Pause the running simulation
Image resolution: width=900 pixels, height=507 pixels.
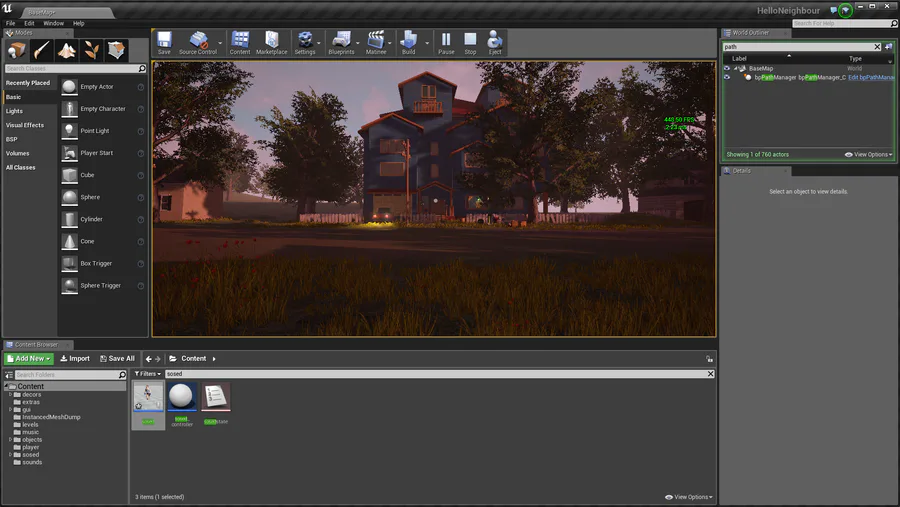[x=446, y=42]
